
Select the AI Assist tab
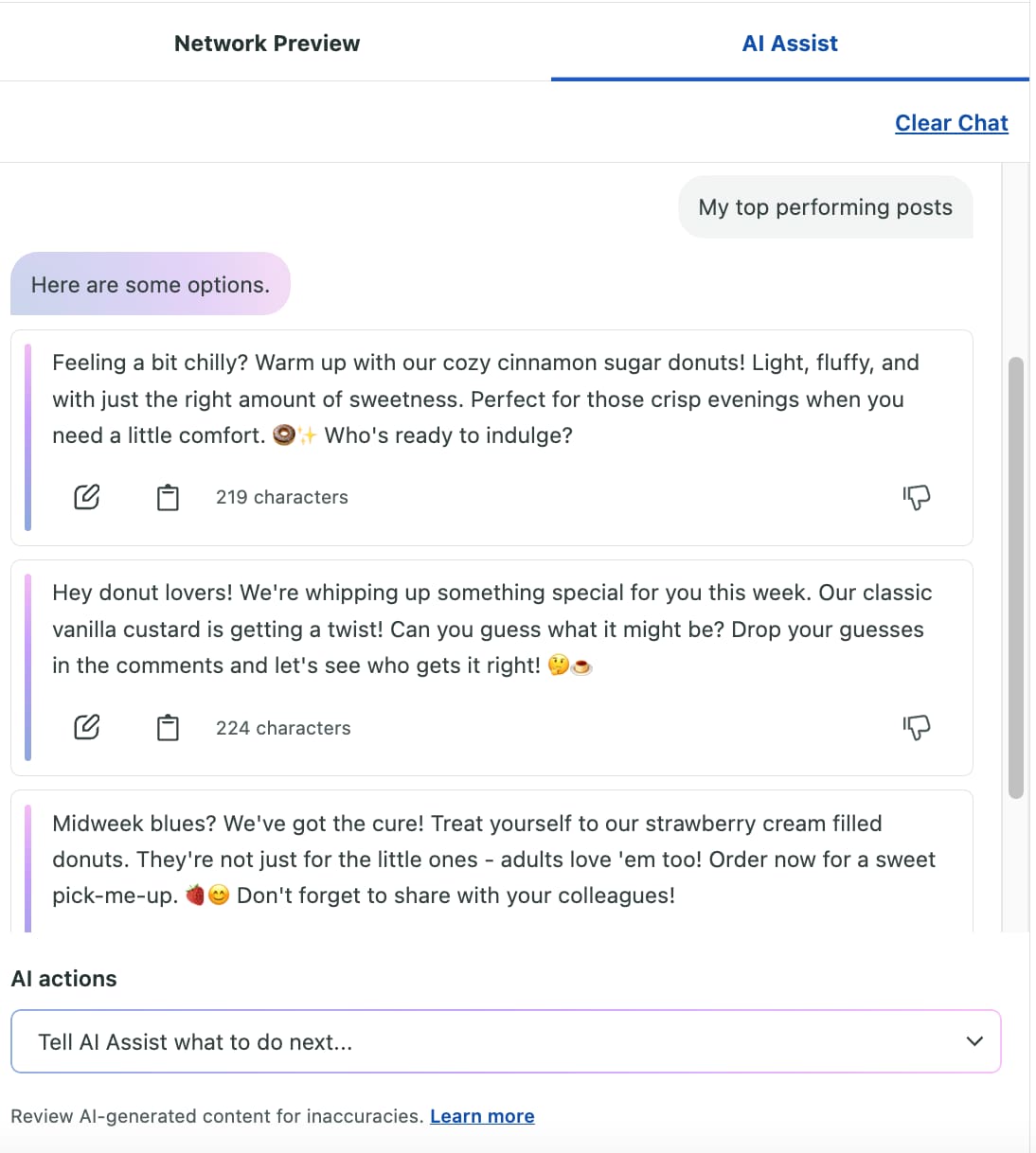pos(790,43)
